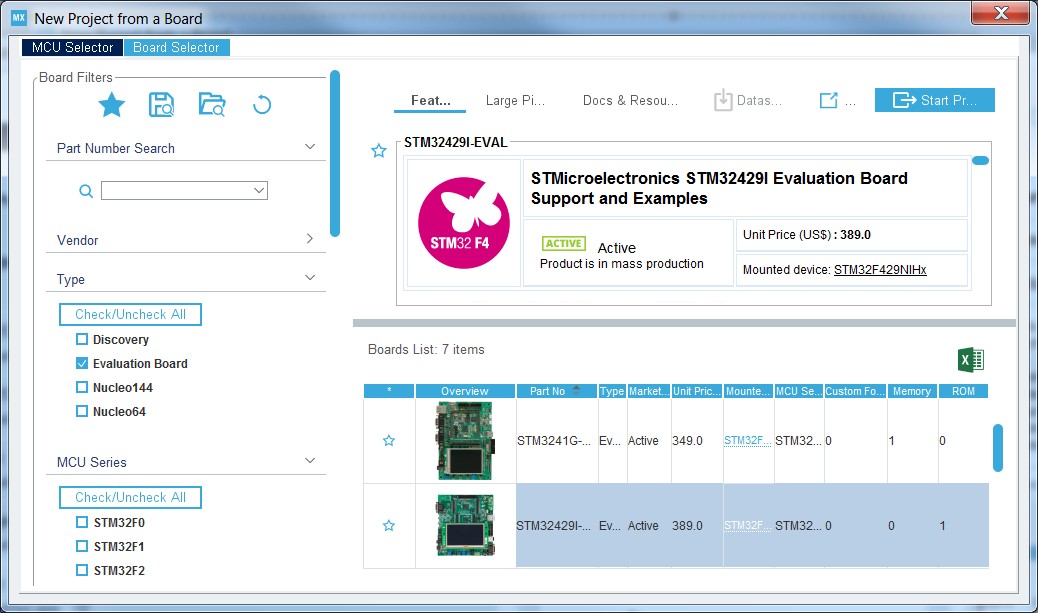Click the save search filter icon
The image size is (1038, 613).
pos(161,105)
